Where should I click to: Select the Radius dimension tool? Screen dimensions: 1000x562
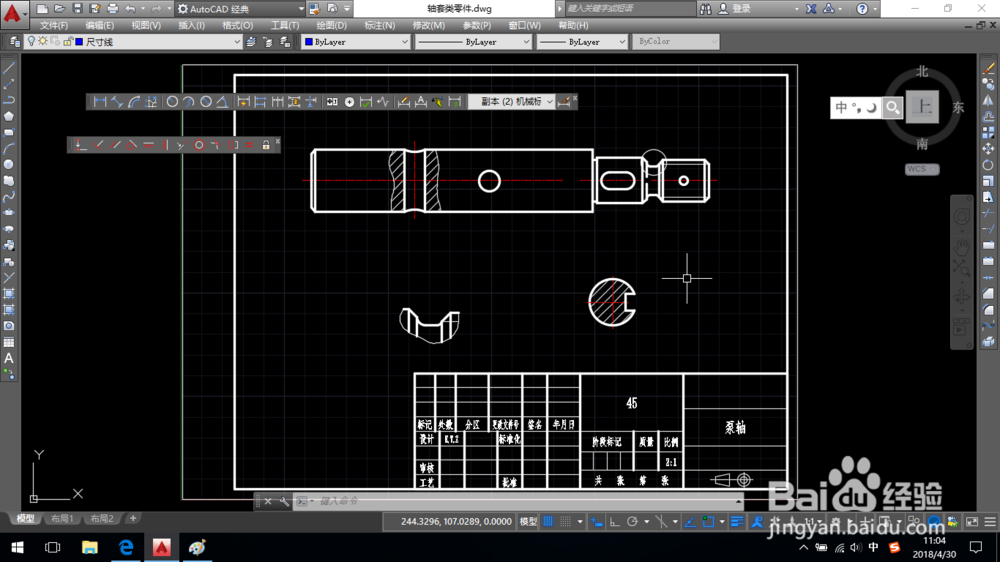click(x=172, y=101)
